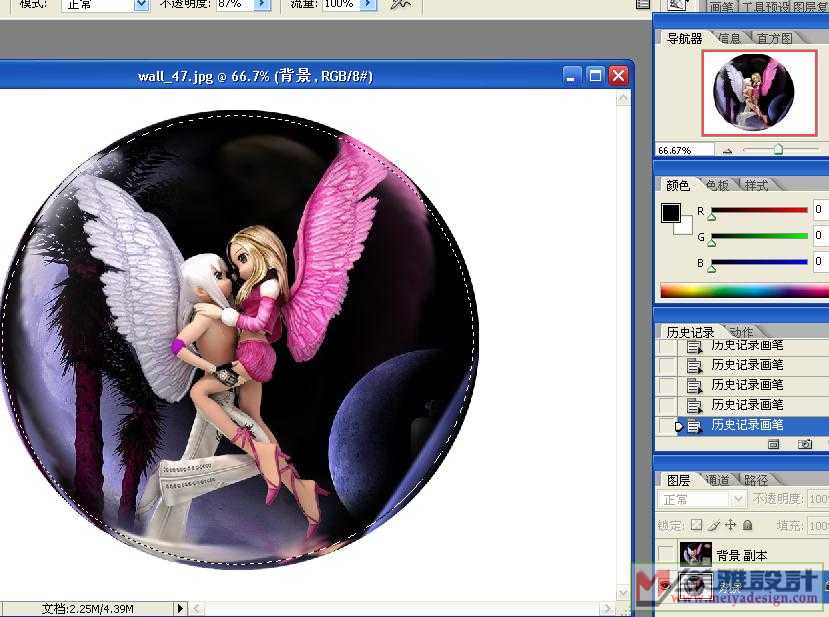Screen dimensions: 829x617
Task: Click the wall_47.jpg document title bar
Action: [x=317, y=76]
